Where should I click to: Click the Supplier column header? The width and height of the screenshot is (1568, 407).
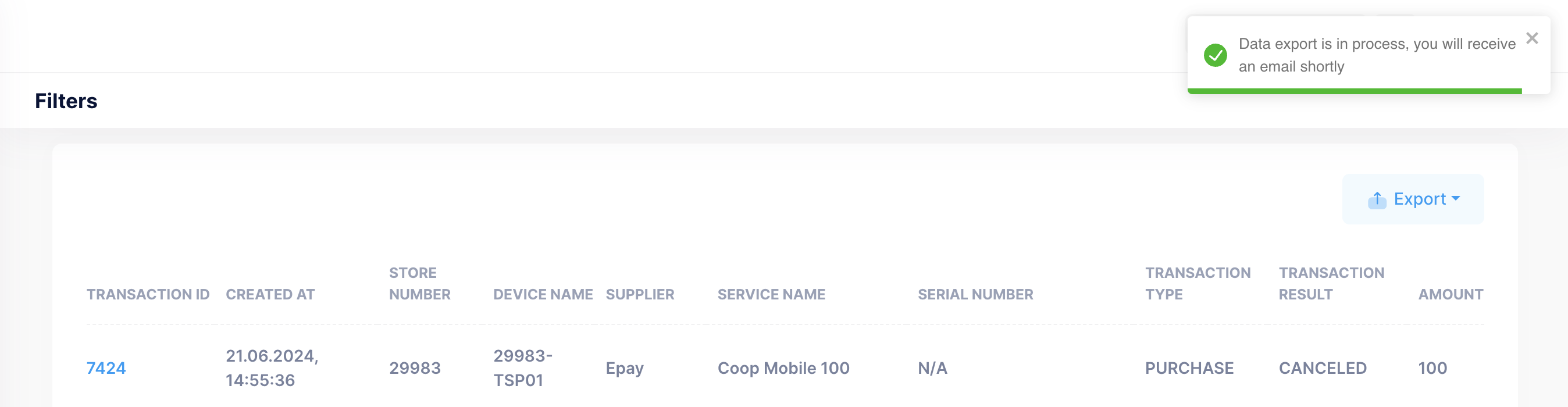tap(640, 294)
